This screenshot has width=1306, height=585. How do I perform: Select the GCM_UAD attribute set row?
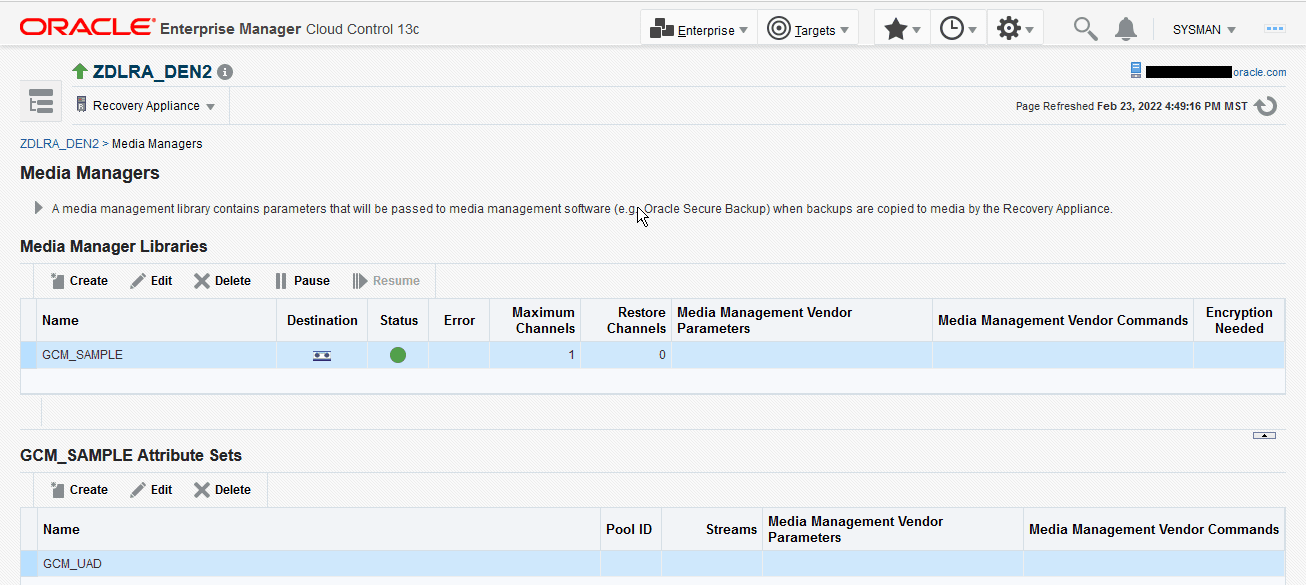coord(652,564)
